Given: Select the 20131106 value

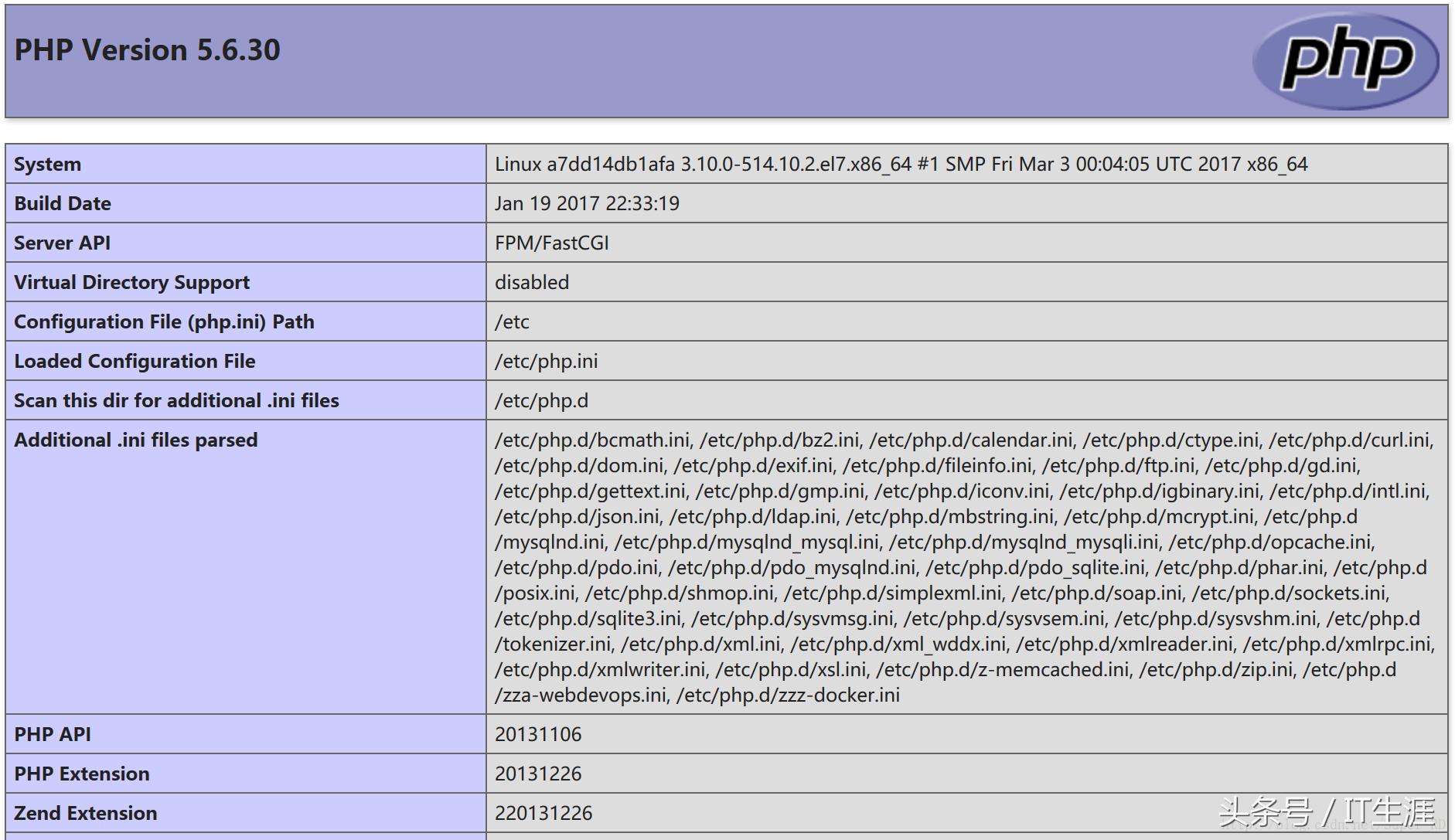Looking at the screenshot, I should (x=538, y=734).
